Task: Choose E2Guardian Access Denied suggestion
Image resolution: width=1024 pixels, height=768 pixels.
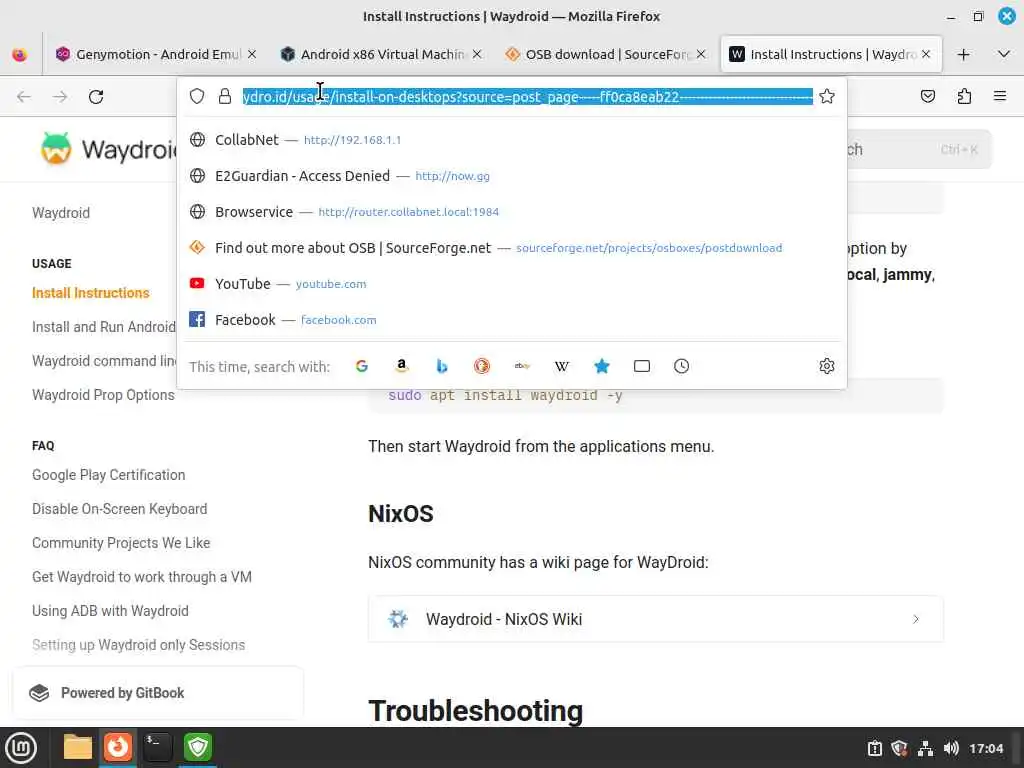Action: point(512,176)
